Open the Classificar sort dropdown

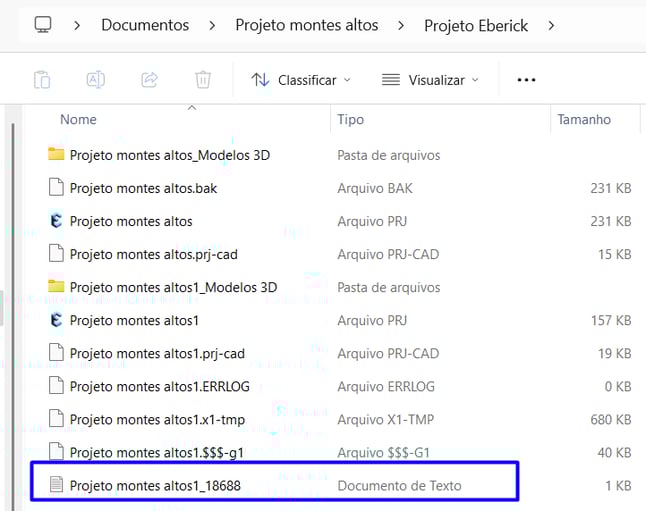(x=301, y=80)
